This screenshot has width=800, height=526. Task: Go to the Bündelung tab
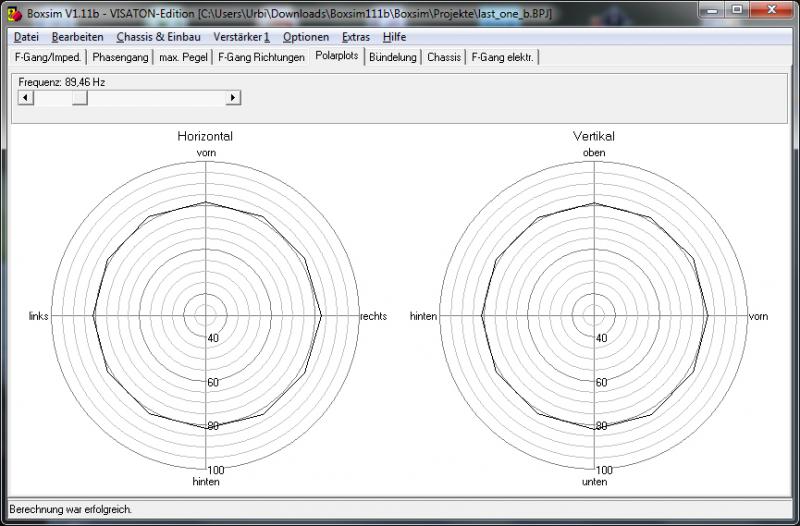pos(392,57)
